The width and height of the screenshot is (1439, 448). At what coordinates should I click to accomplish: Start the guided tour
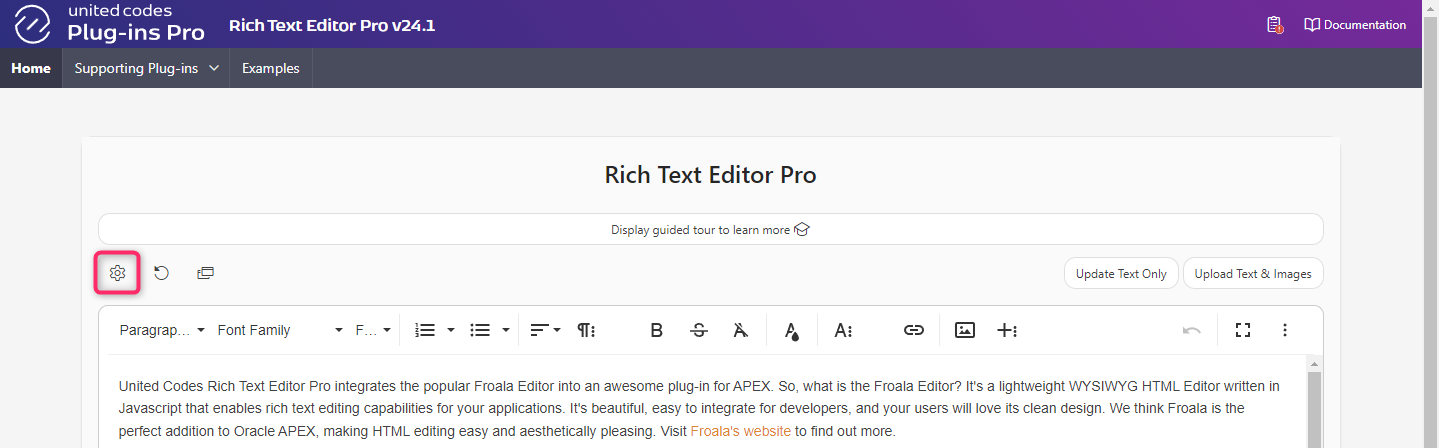pyautogui.click(x=710, y=229)
